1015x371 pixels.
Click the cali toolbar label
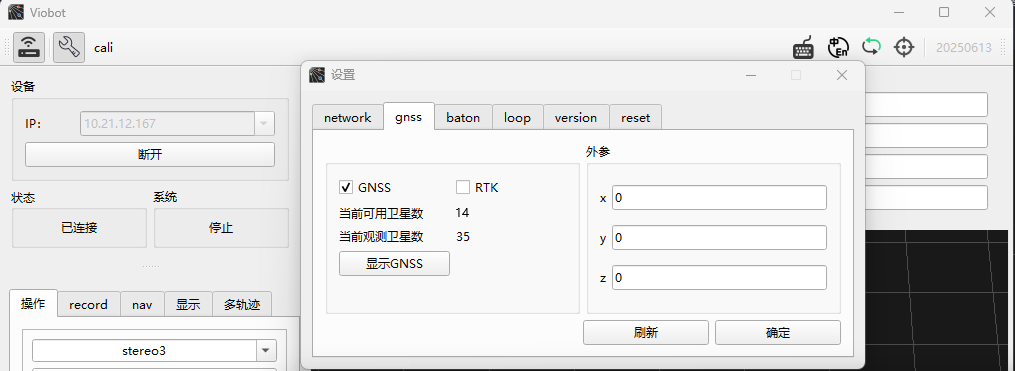click(x=104, y=47)
